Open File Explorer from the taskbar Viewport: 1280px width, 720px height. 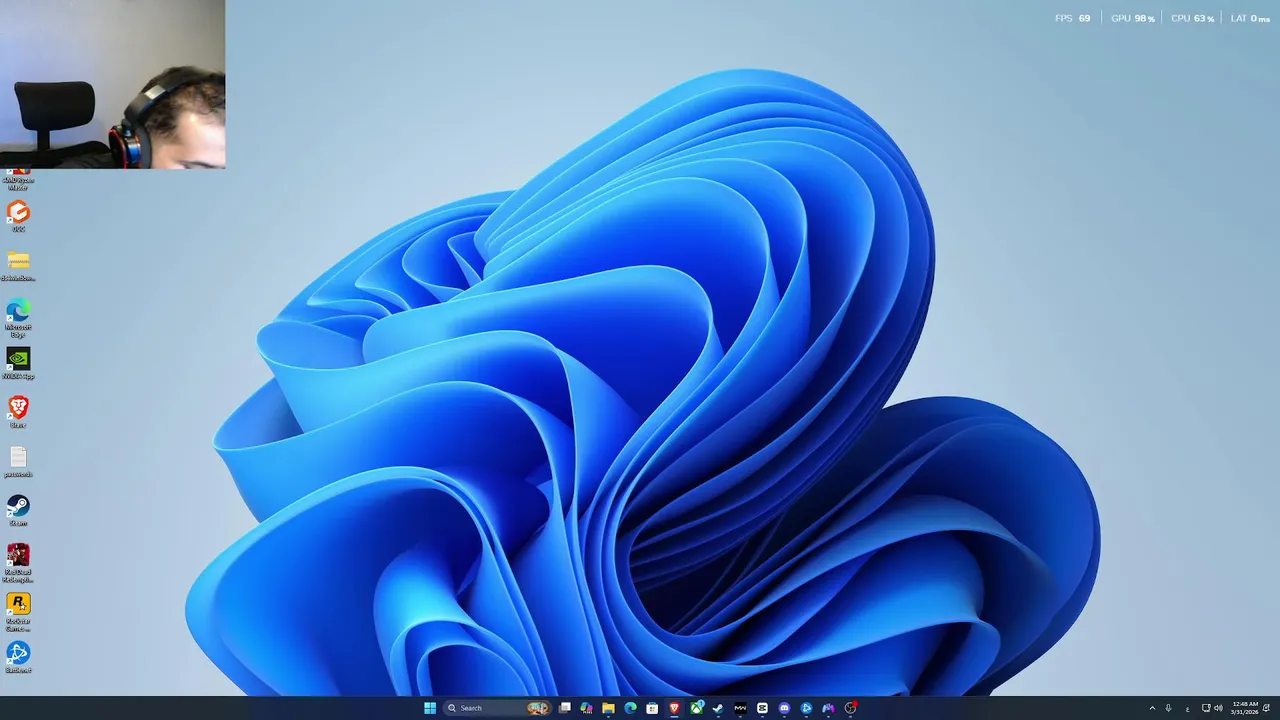[608, 708]
